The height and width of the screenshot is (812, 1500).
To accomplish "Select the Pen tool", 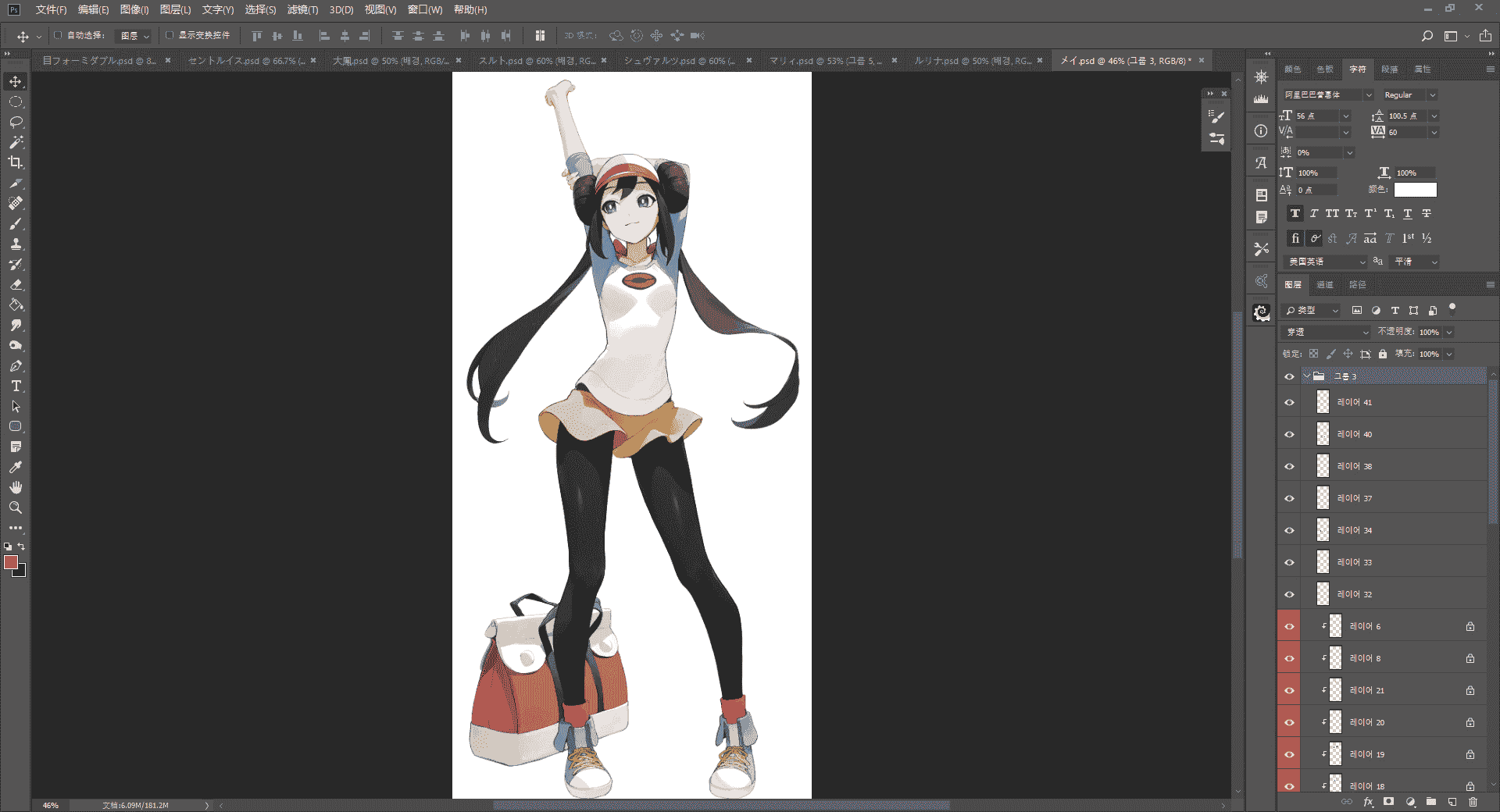I will [16, 365].
